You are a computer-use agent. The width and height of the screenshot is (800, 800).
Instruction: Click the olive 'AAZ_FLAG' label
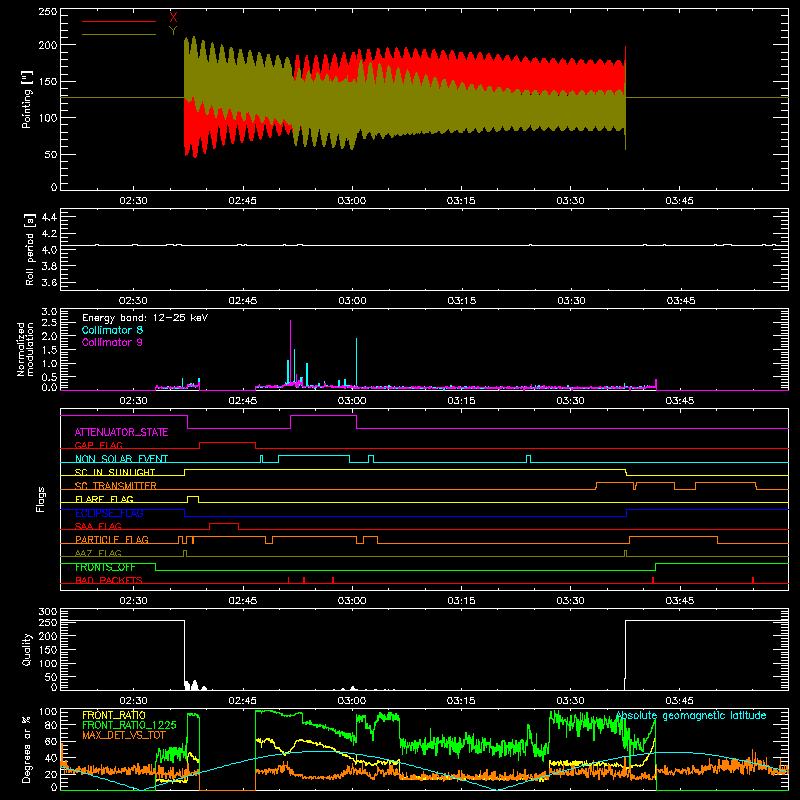coord(98,553)
